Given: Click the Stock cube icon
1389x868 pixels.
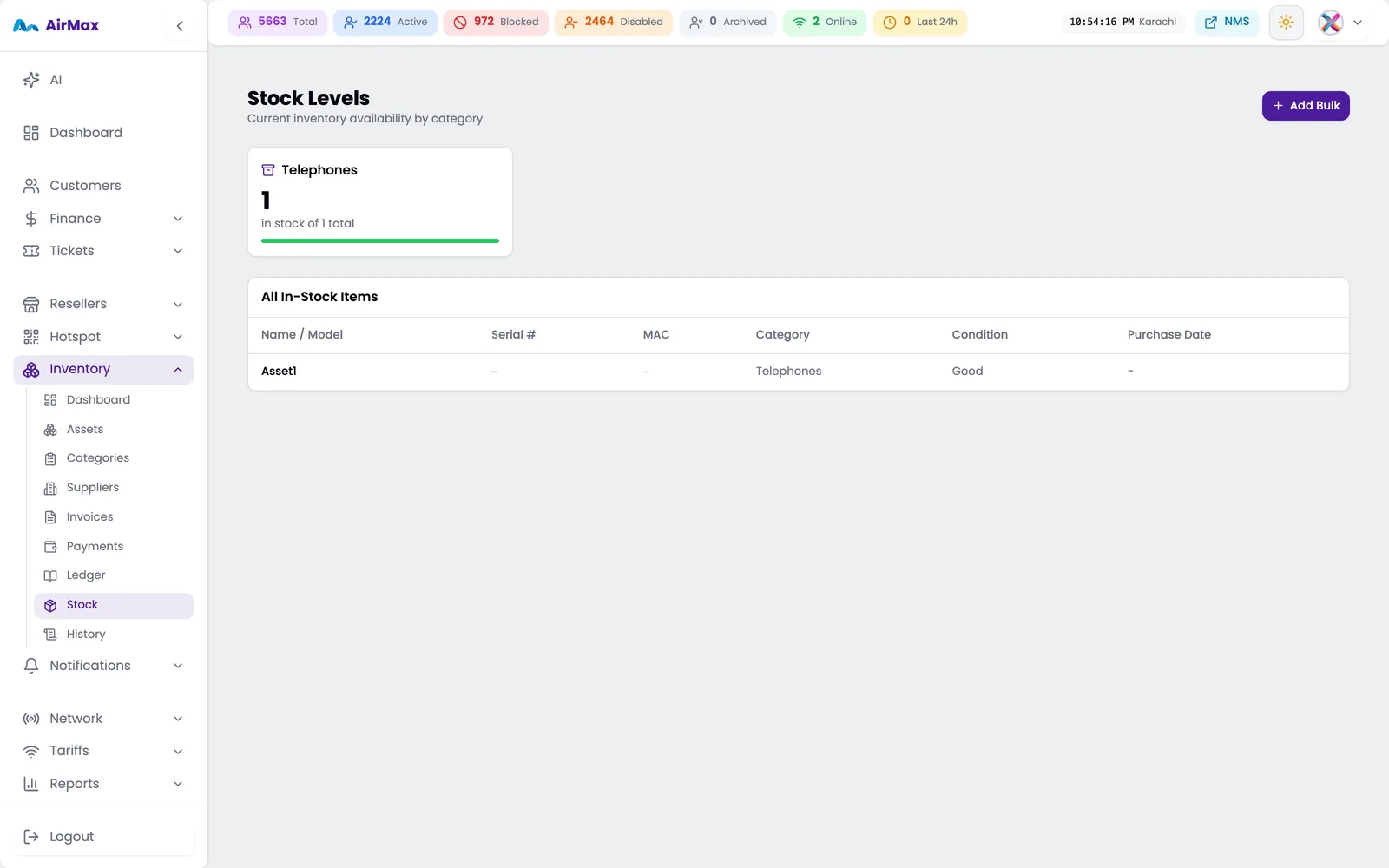Looking at the screenshot, I should (50, 605).
